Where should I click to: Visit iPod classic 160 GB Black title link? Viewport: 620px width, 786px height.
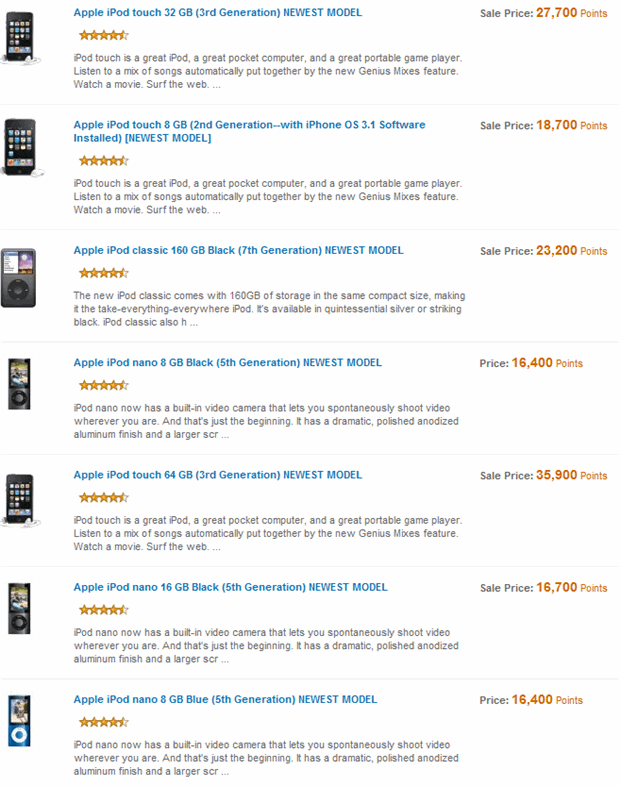(238, 250)
